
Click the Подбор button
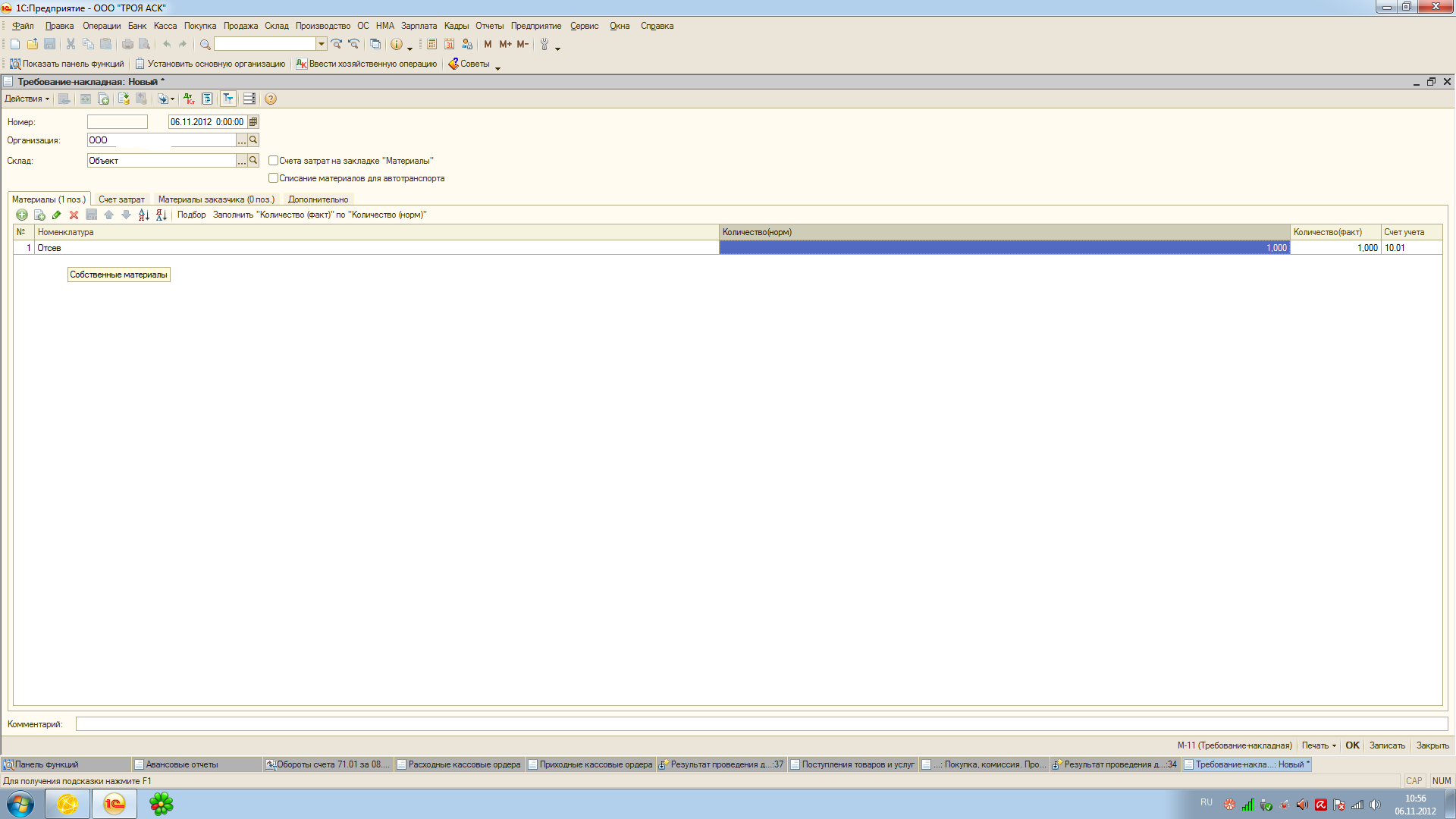coord(191,215)
